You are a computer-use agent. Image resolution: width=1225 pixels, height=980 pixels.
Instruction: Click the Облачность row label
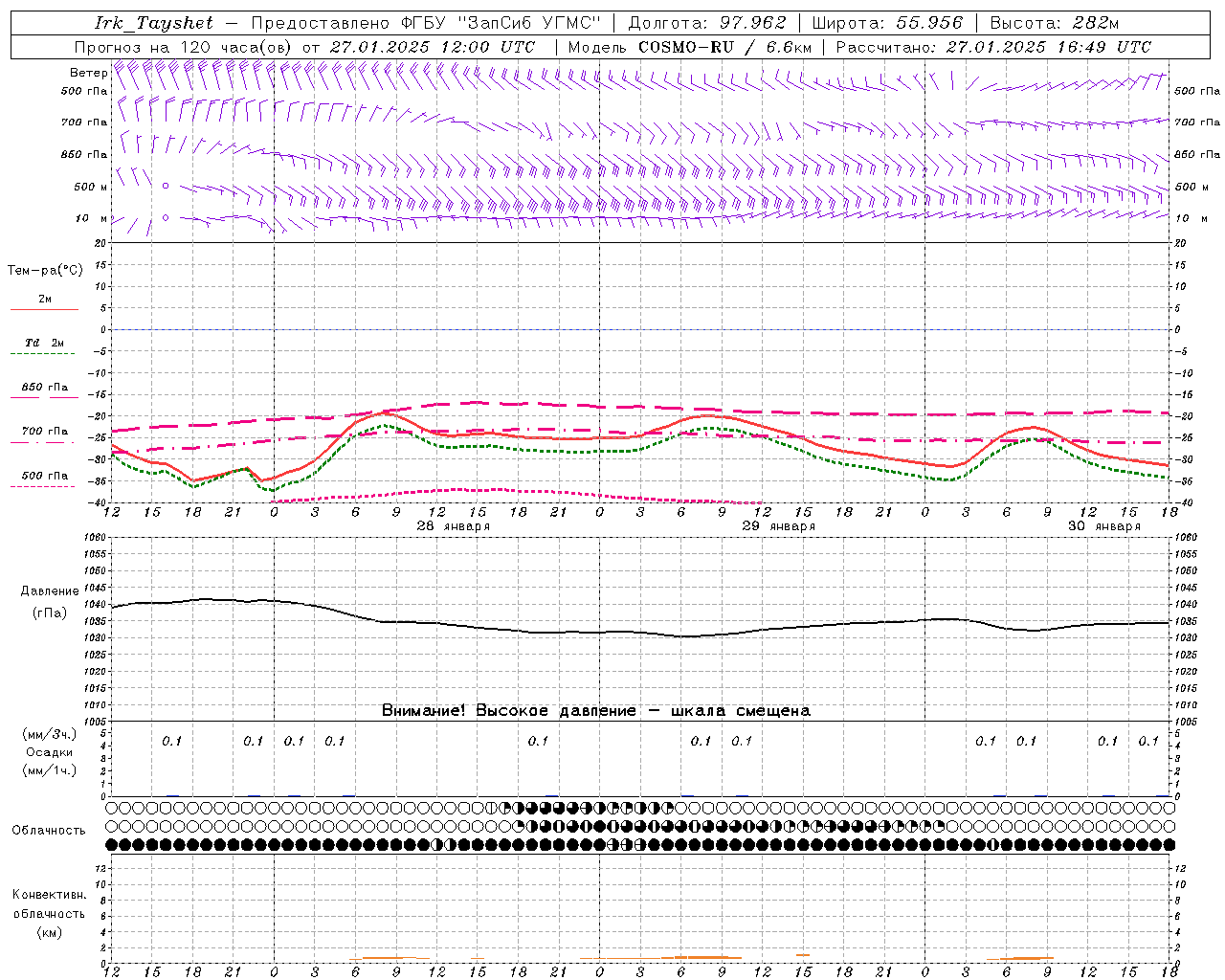(x=49, y=831)
